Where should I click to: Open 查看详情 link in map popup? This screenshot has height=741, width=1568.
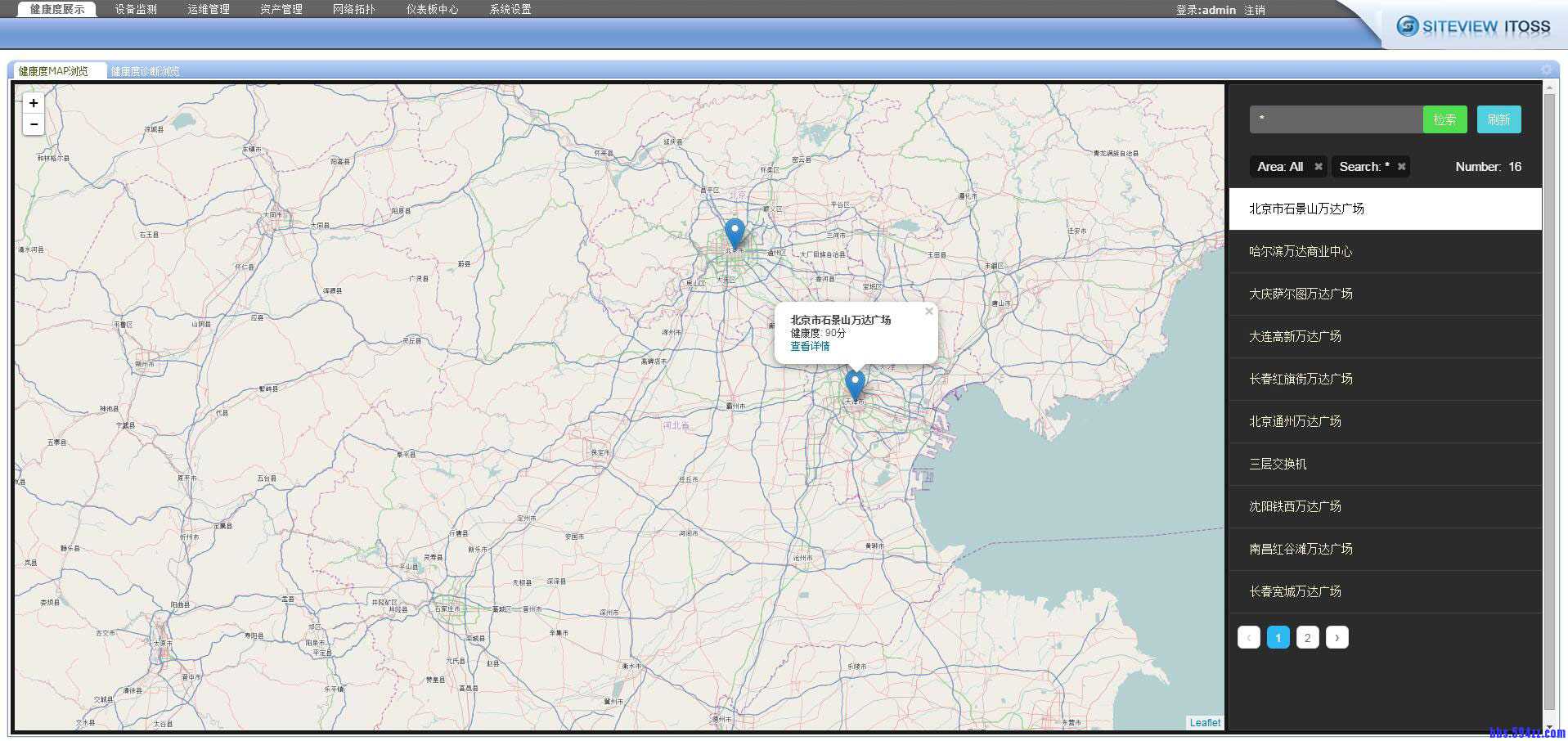810,347
